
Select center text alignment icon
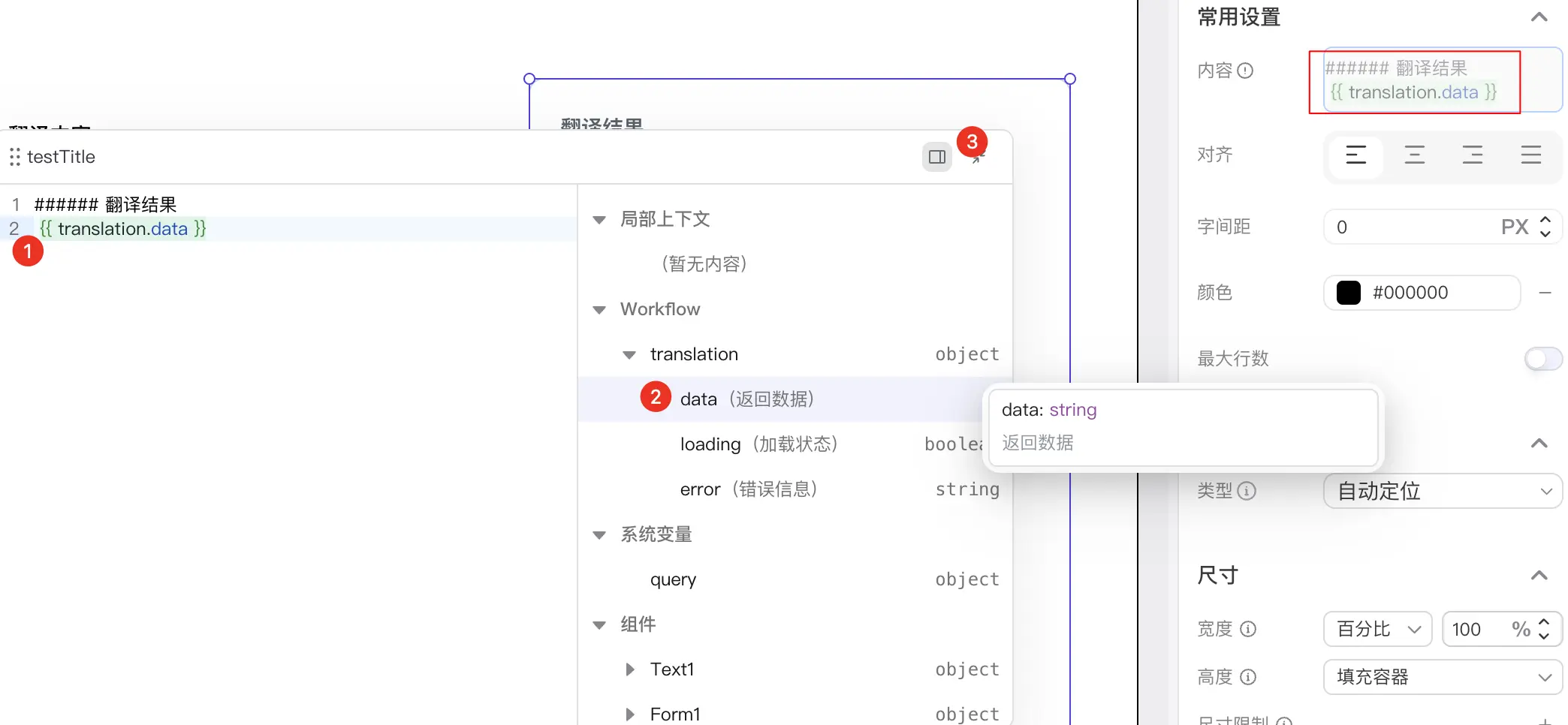pos(1414,155)
